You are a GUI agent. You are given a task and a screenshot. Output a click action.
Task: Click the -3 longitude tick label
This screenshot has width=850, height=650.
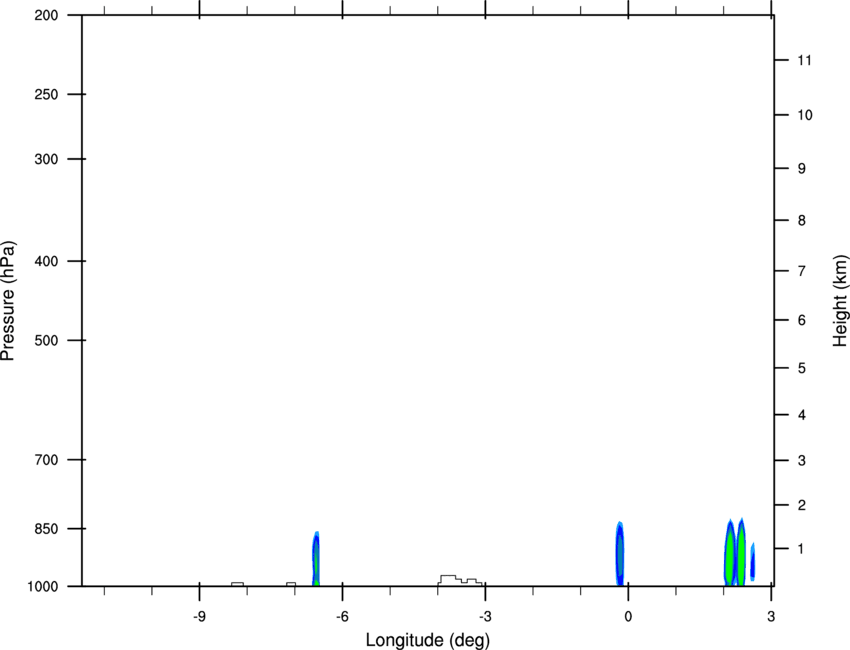pyautogui.click(x=485, y=617)
